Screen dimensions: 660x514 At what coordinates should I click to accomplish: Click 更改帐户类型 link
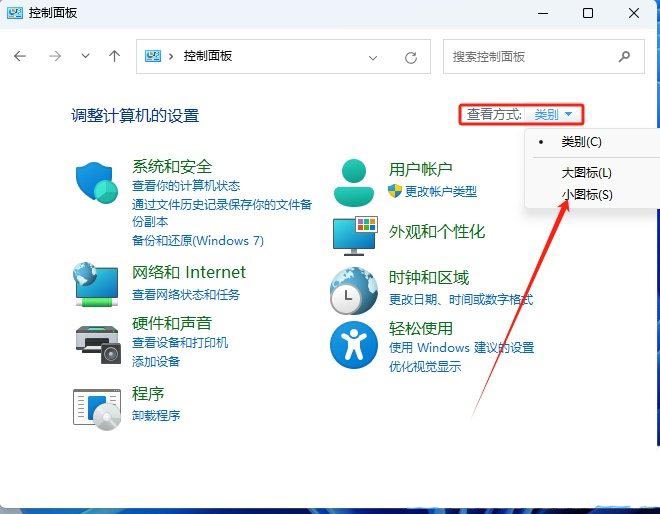441,192
